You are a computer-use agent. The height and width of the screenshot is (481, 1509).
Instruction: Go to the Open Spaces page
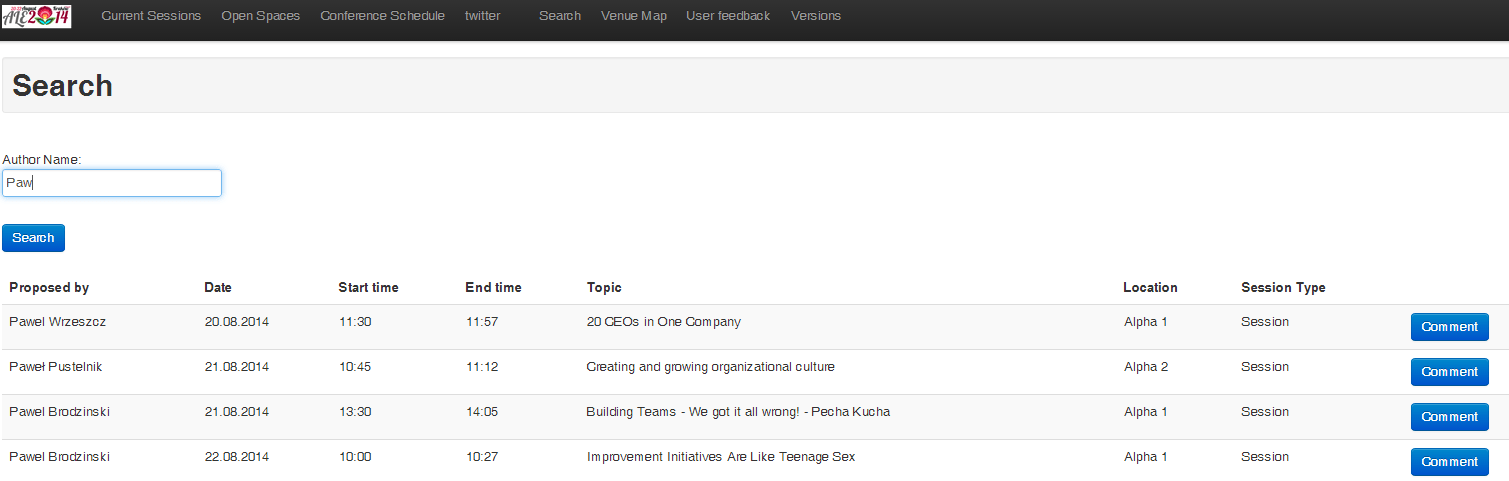pos(260,16)
